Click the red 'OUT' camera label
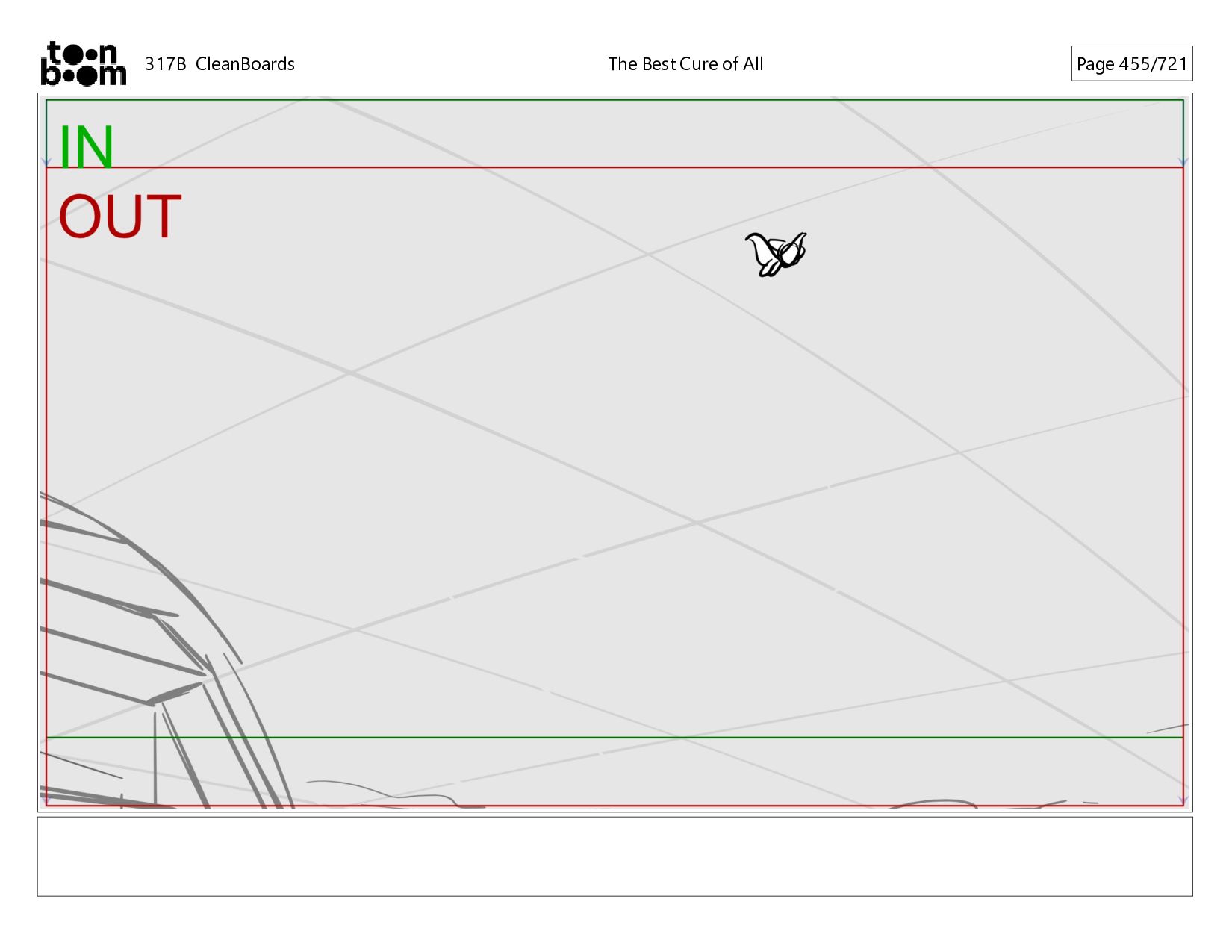This screenshot has height=952, width=1232. point(119,217)
